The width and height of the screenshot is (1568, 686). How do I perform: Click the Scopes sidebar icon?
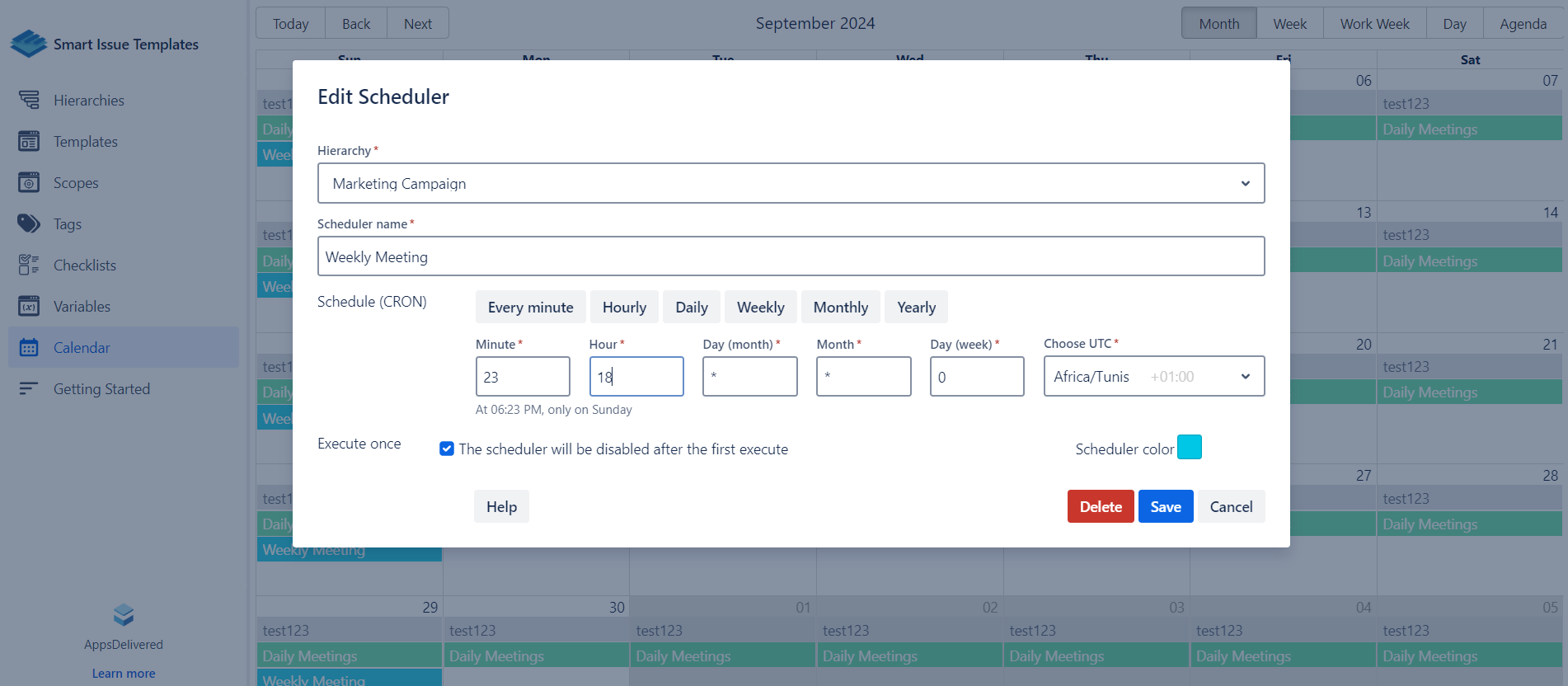point(29,183)
